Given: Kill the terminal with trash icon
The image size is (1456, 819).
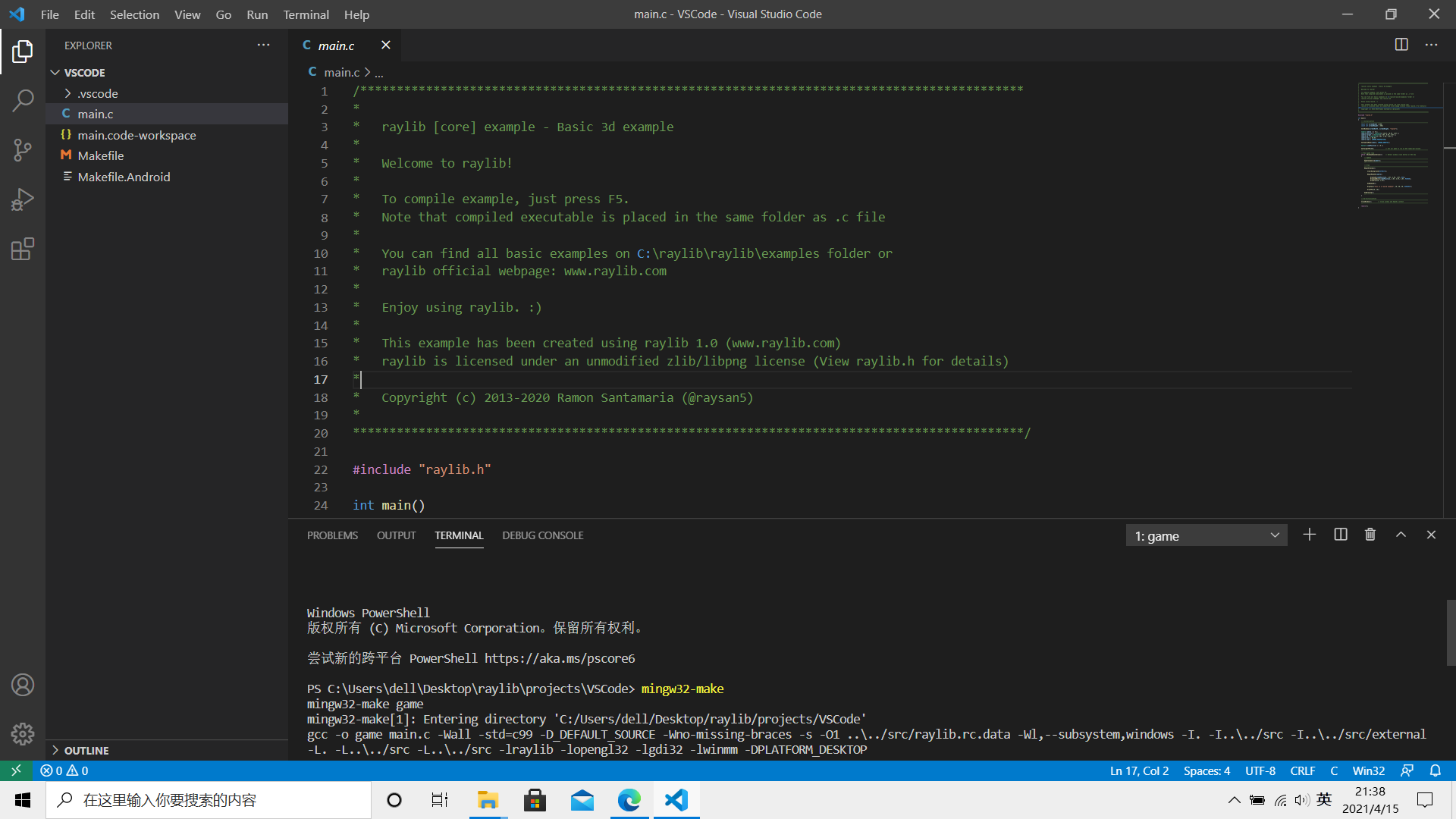Looking at the screenshot, I should [x=1370, y=535].
